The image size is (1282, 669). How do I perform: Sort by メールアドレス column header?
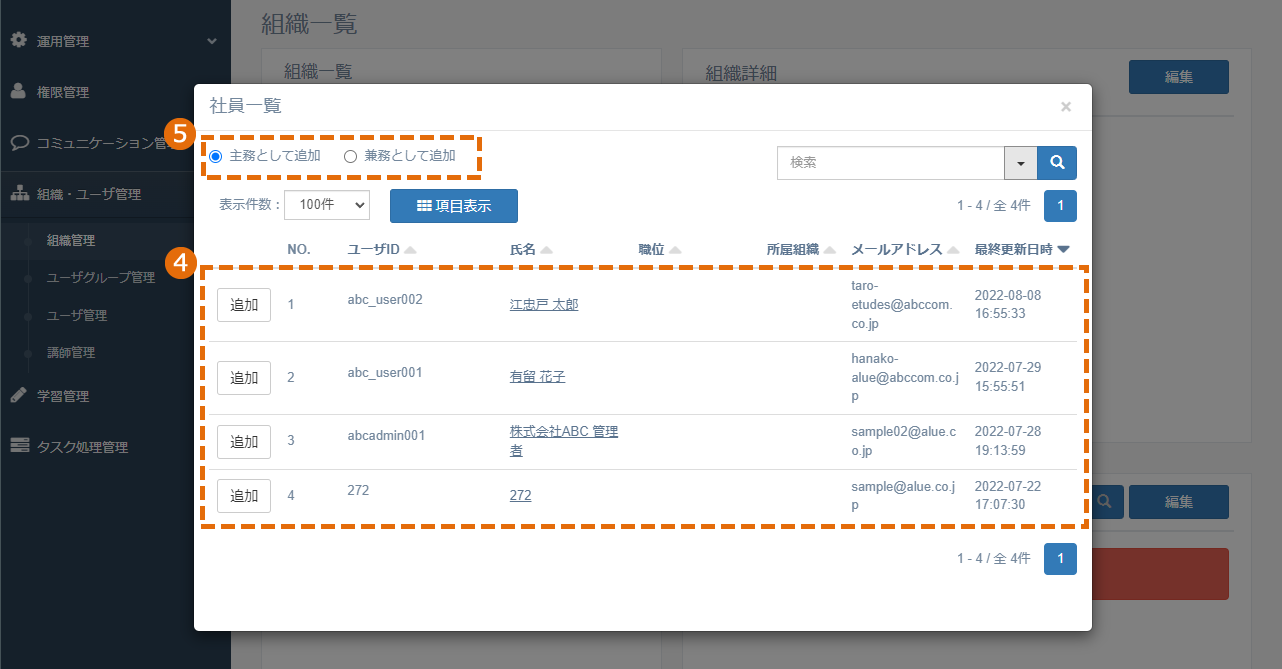(905, 249)
